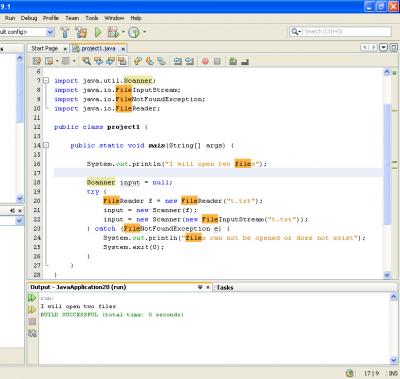Viewport: 400px width, 379px height.
Task: Close the Output panel tab
Action: 208,287
